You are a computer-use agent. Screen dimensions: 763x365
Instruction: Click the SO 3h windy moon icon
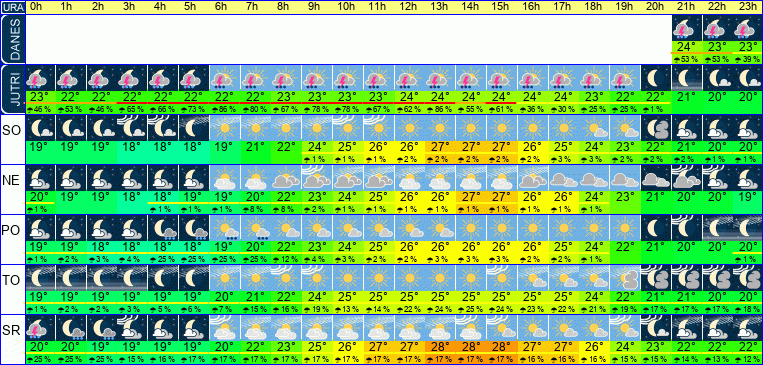click(132, 128)
